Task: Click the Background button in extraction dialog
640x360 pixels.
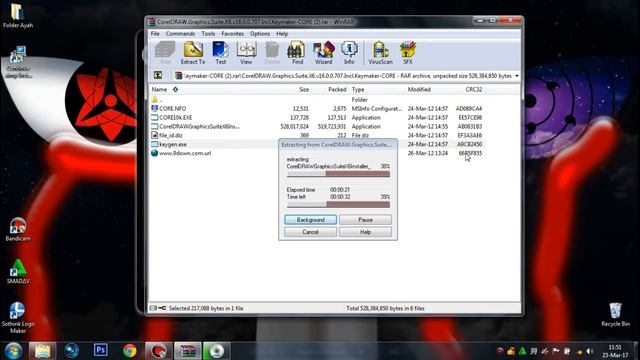Action: [311, 220]
